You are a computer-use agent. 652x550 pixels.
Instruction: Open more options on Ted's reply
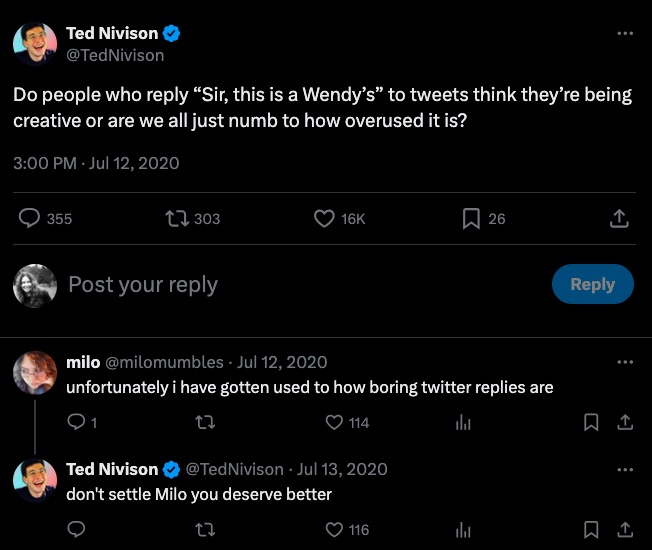pos(625,469)
